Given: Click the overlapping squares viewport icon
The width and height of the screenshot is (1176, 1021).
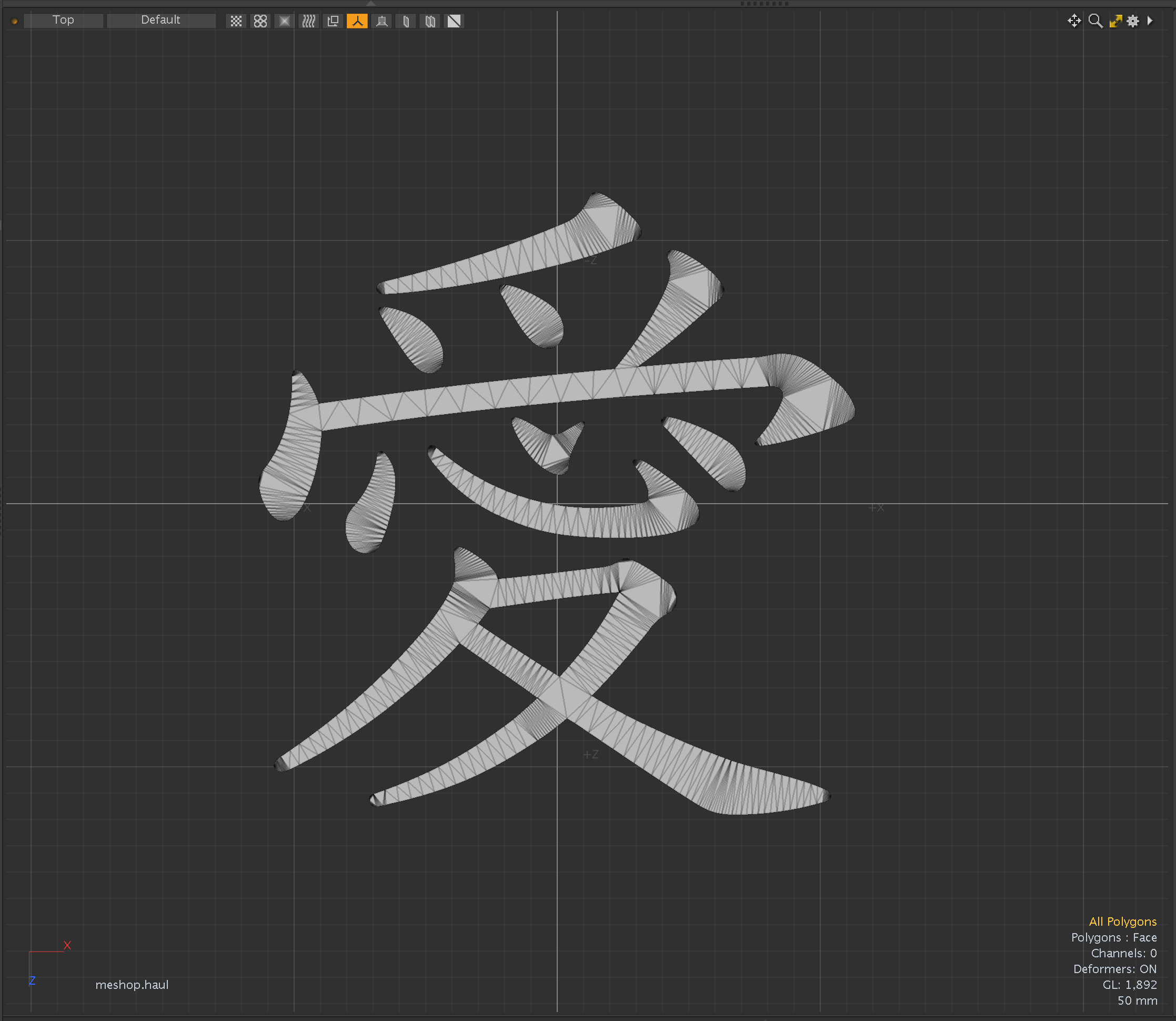Looking at the screenshot, I should click(333, 21).
